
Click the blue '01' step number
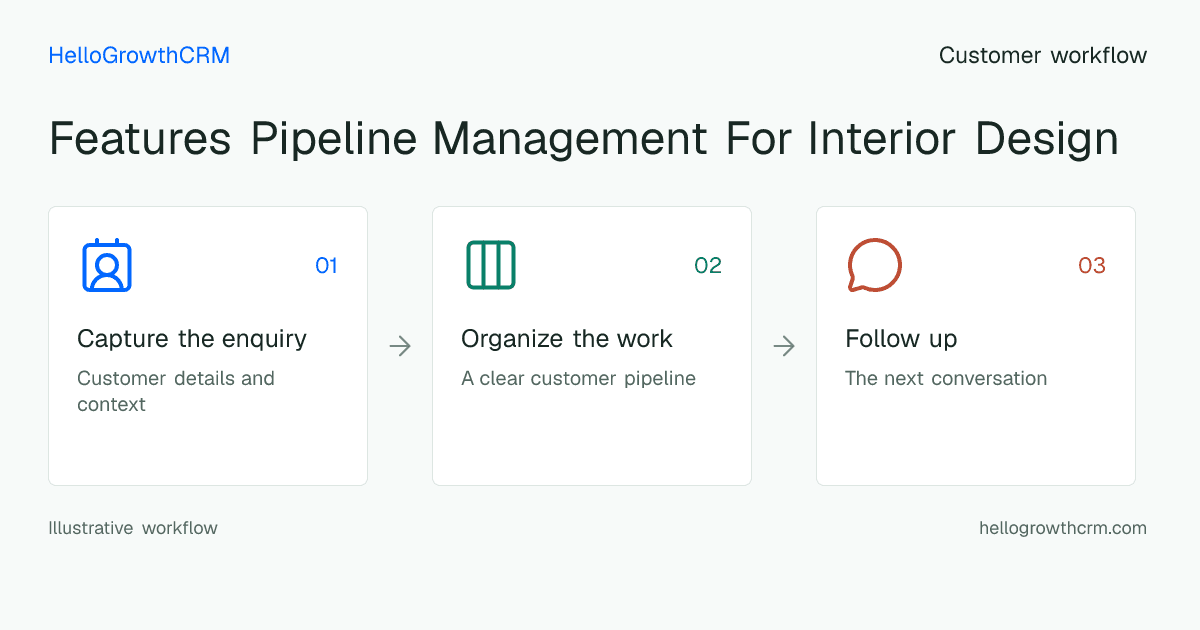click(326, 265)
